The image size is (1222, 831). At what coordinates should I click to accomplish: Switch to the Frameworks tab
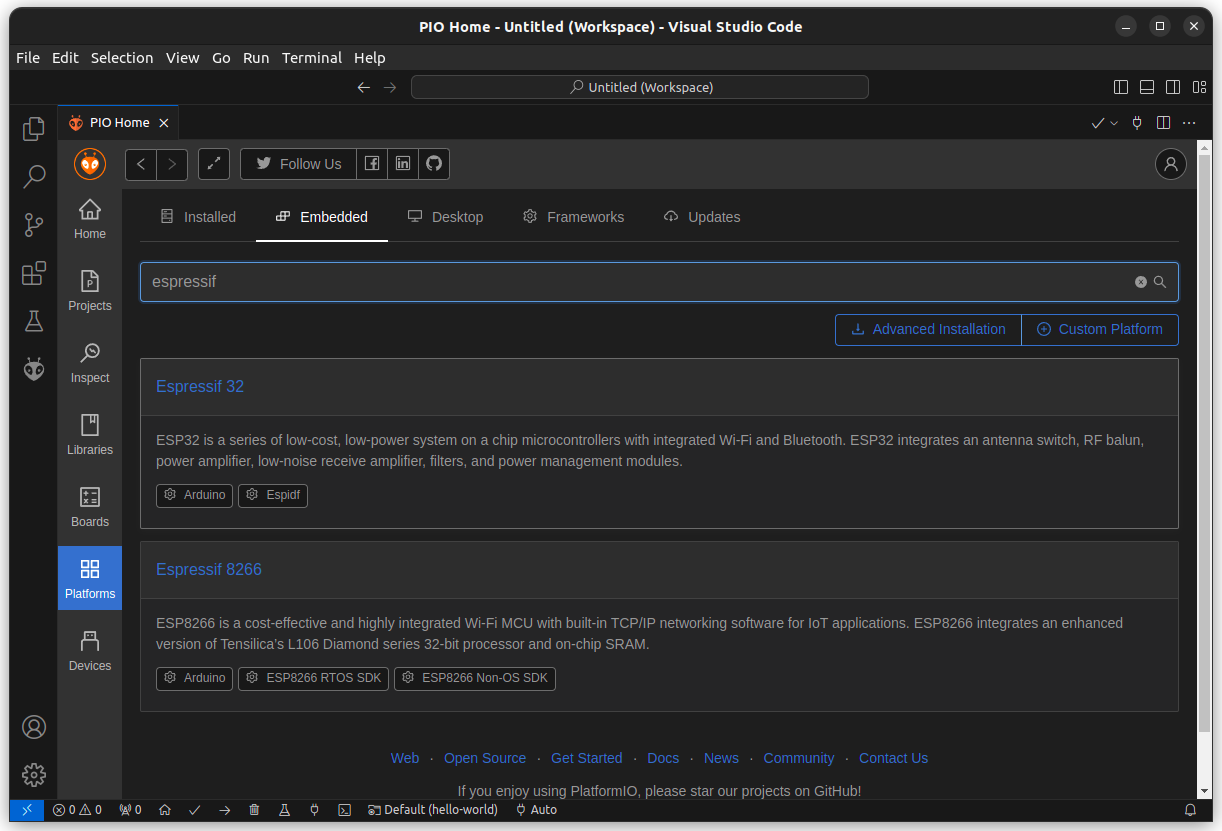573,217
